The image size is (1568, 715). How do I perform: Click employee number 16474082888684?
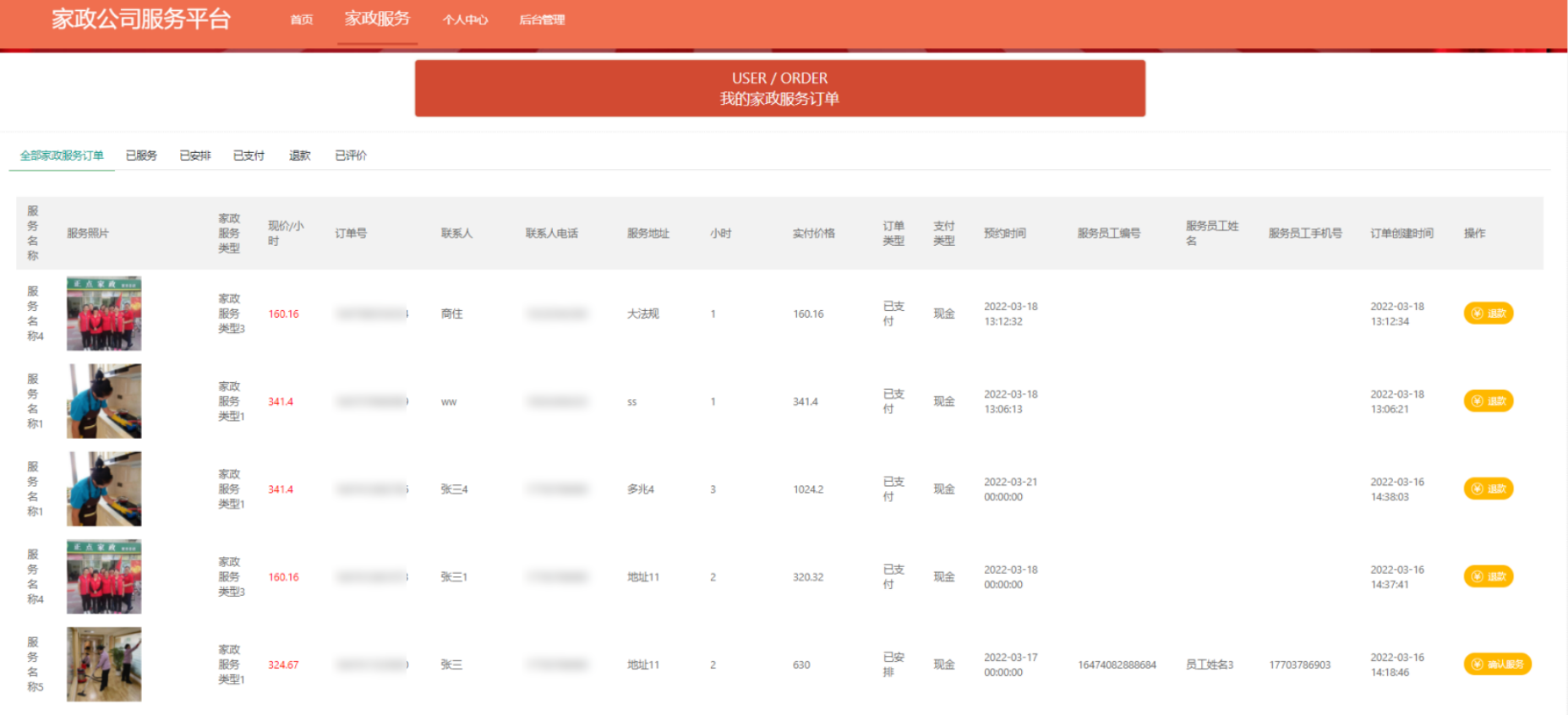coord(1117,665)
